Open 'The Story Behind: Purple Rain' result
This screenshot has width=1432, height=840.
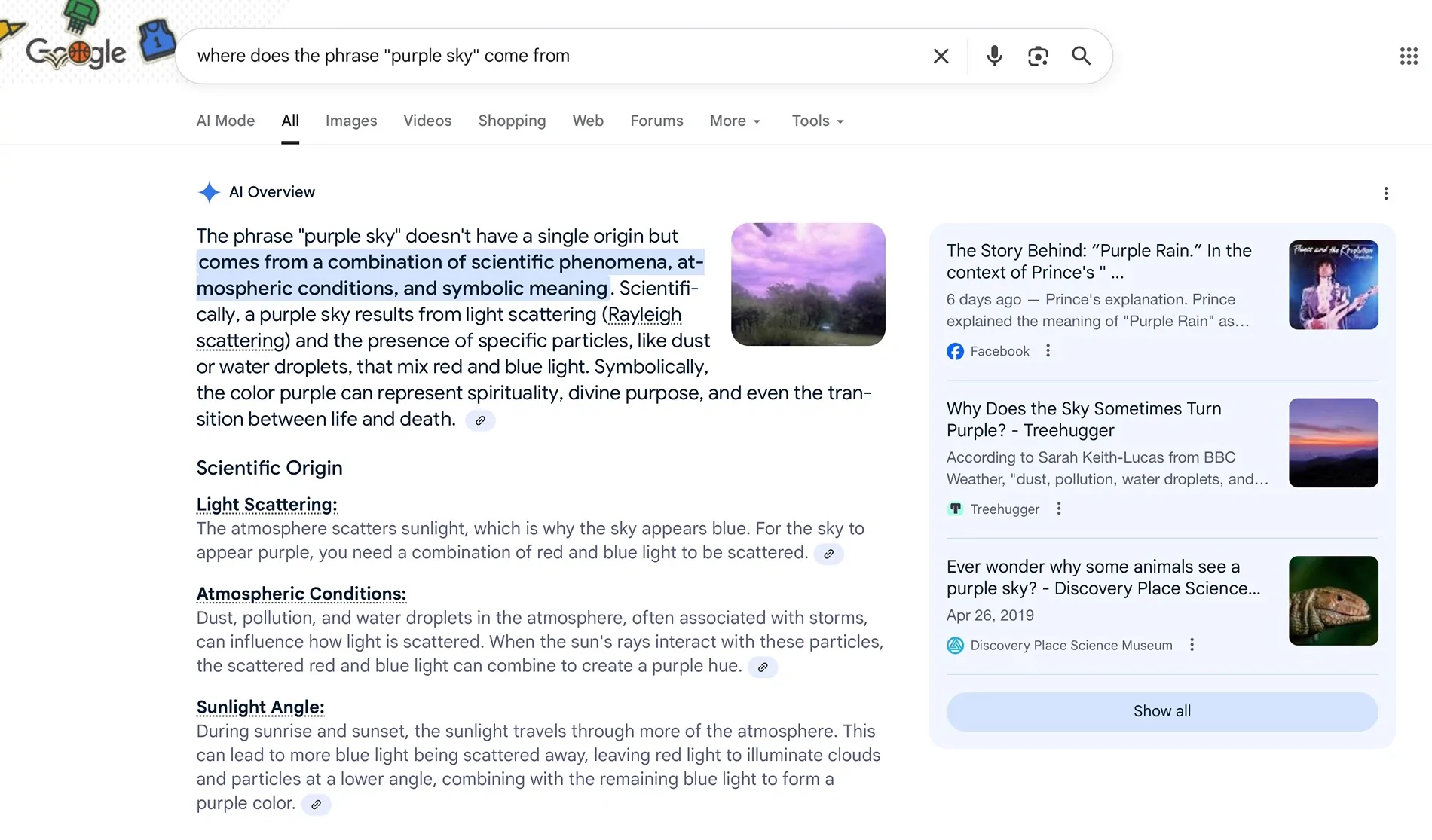(1099, 261)
